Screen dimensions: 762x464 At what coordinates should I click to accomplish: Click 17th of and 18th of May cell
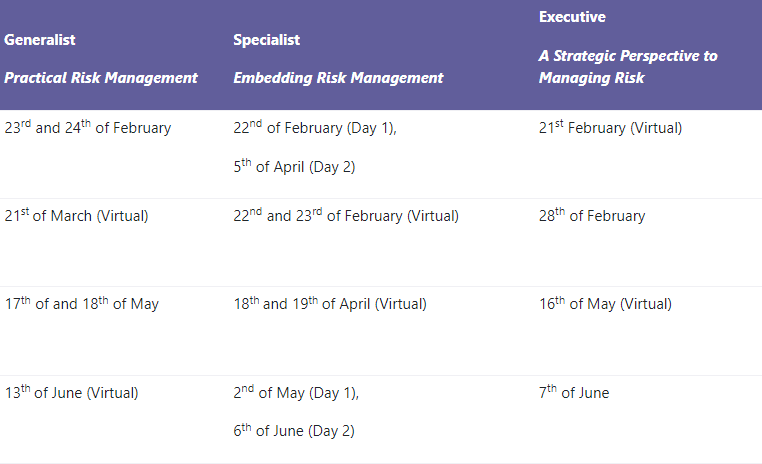click(82, 303)
